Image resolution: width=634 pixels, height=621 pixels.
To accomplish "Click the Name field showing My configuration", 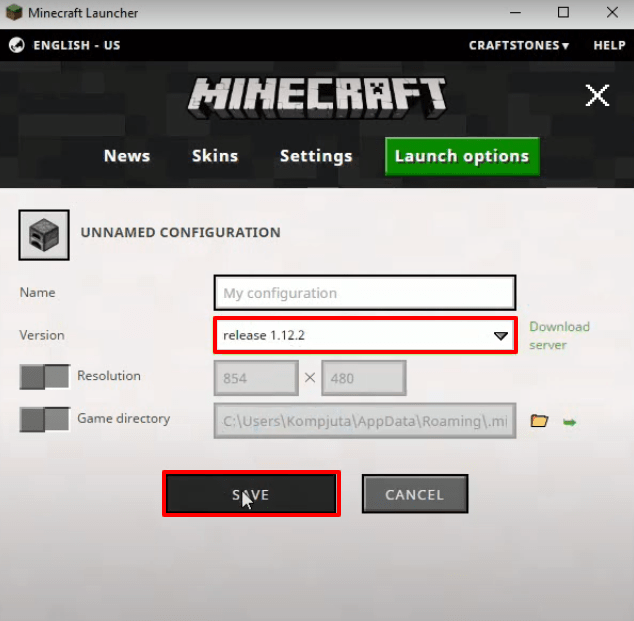I will click(x=365, y=293).
